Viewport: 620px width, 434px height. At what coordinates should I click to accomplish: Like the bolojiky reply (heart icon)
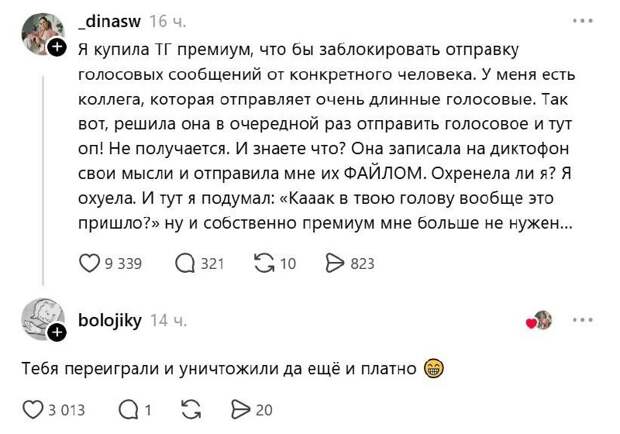[33, 409]
